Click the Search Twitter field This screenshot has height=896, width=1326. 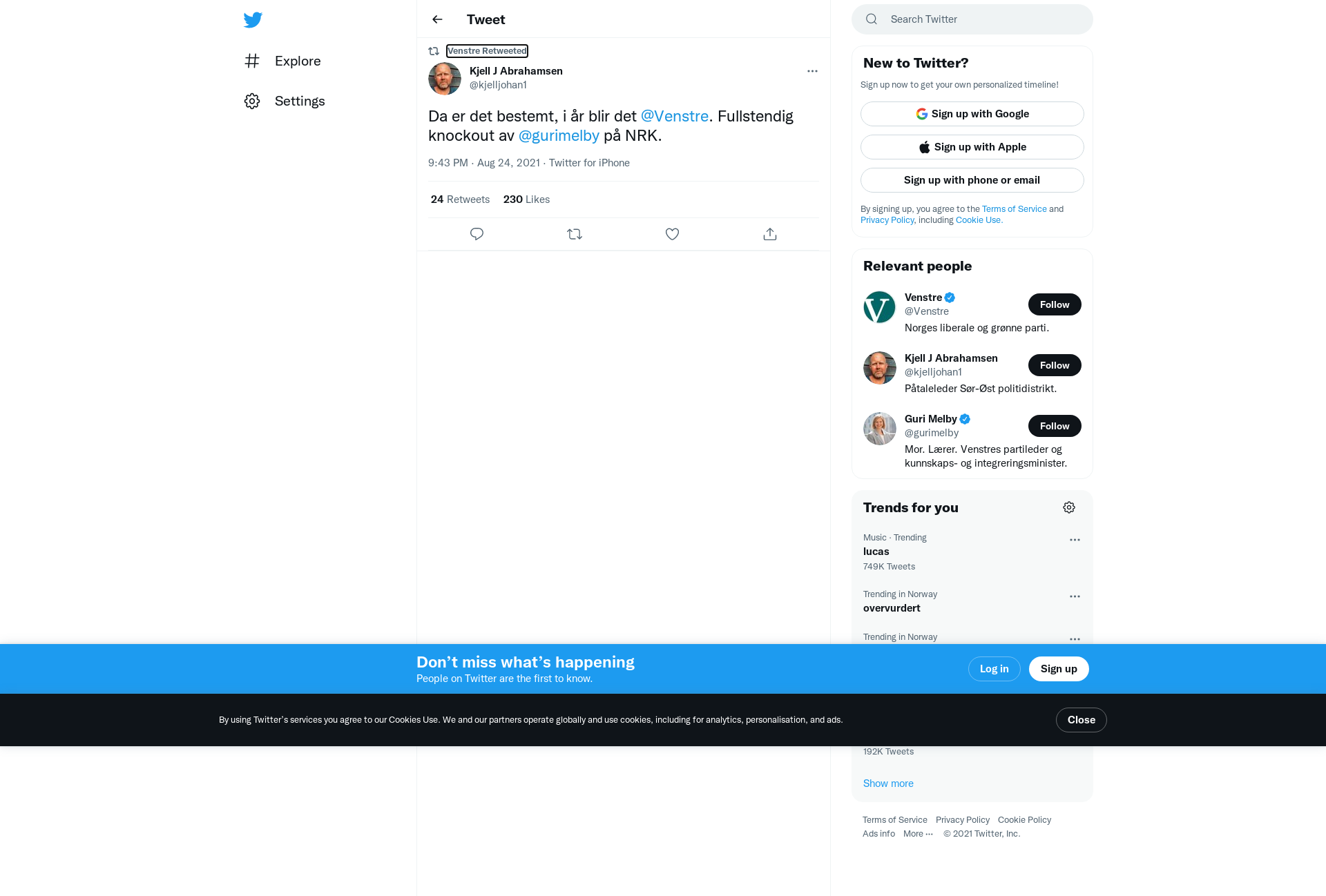coord(972,19)
